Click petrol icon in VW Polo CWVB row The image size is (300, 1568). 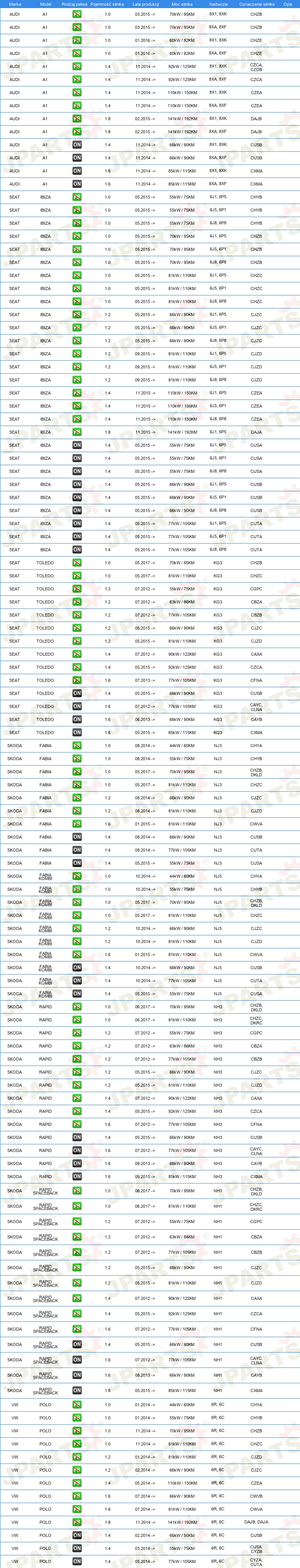tap(77, 1496)
